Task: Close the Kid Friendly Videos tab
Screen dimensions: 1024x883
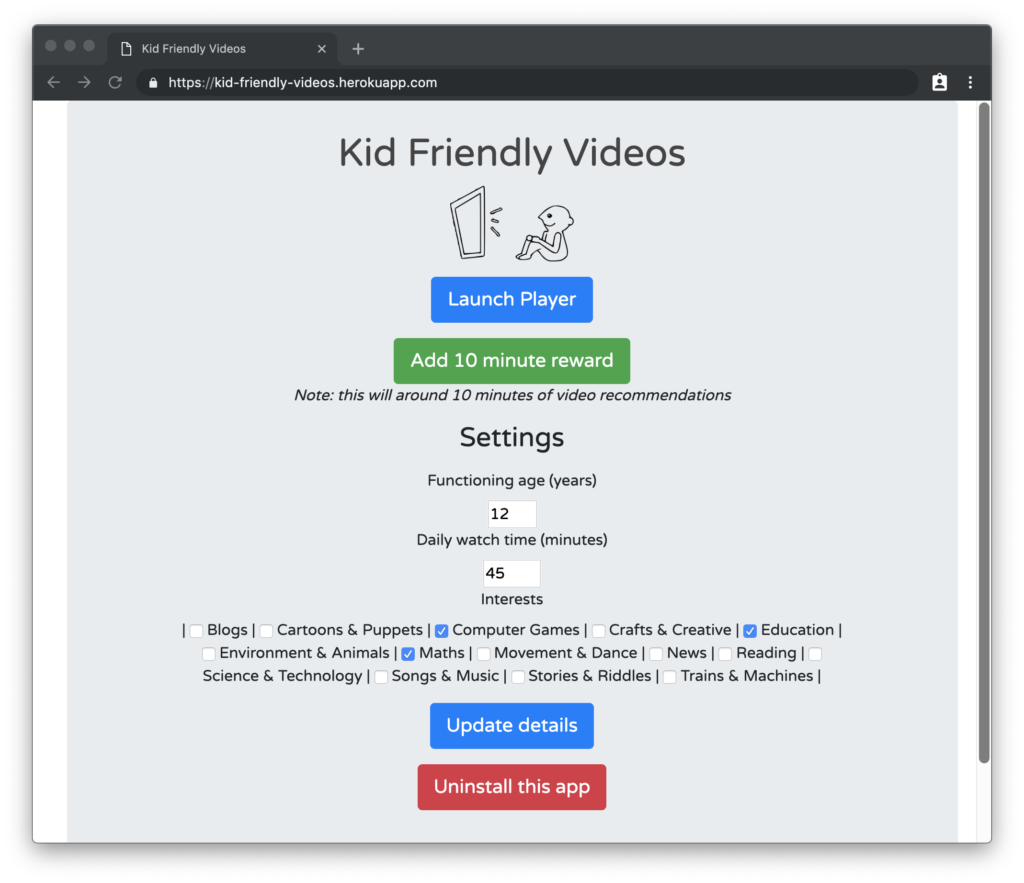Action: 321,49
